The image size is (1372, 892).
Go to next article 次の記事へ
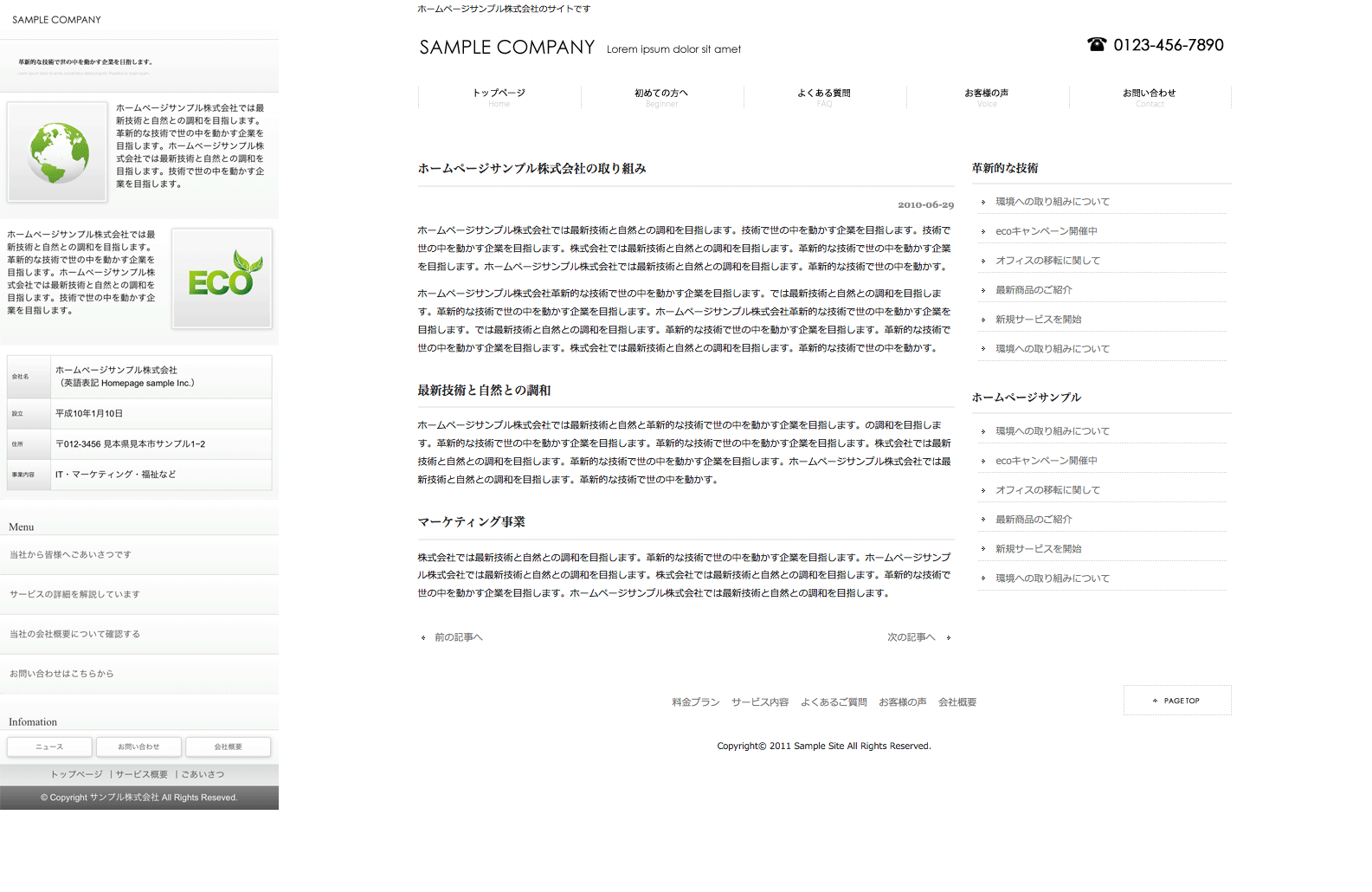click(911, 637)
